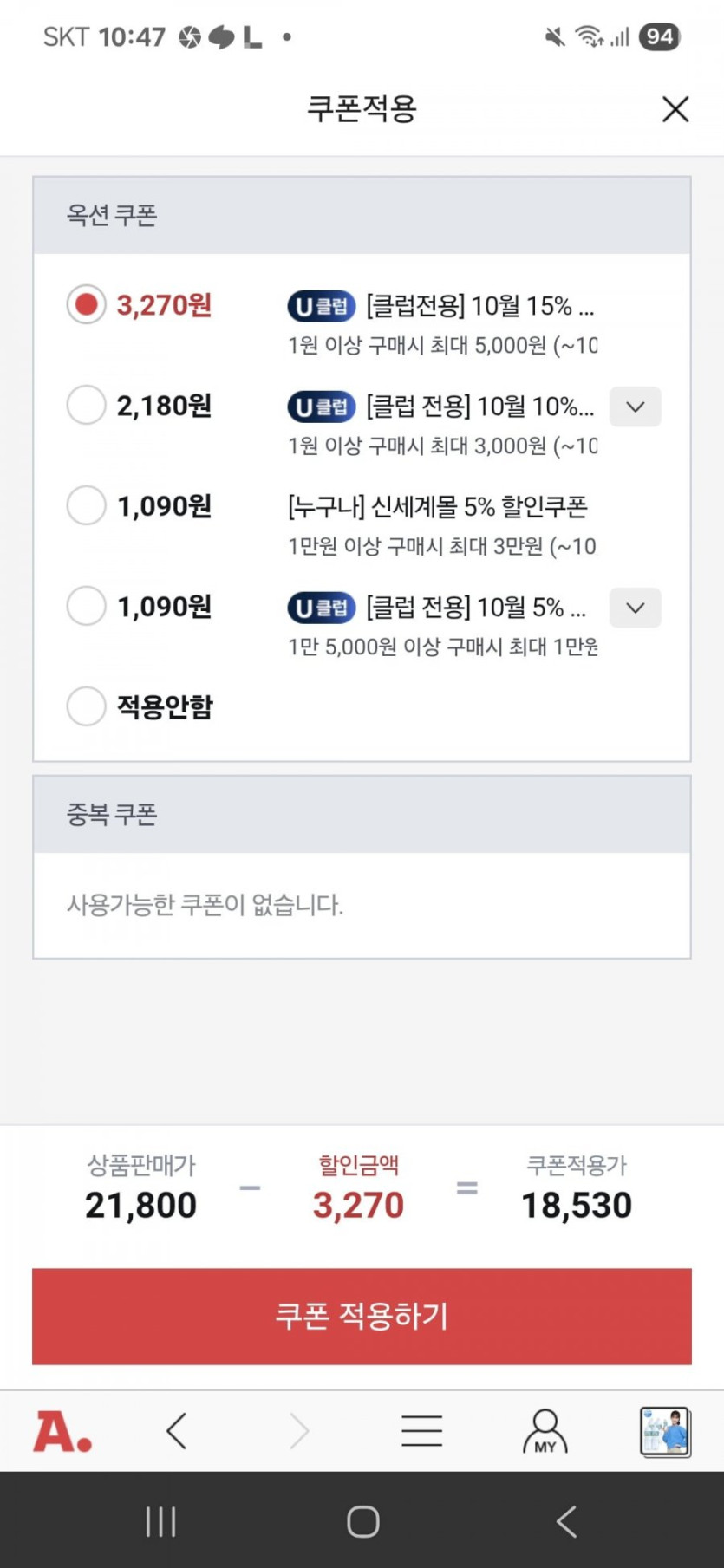
Task: Tap the 중복 쿠폰 section header
Action: [x=112, y=815]
